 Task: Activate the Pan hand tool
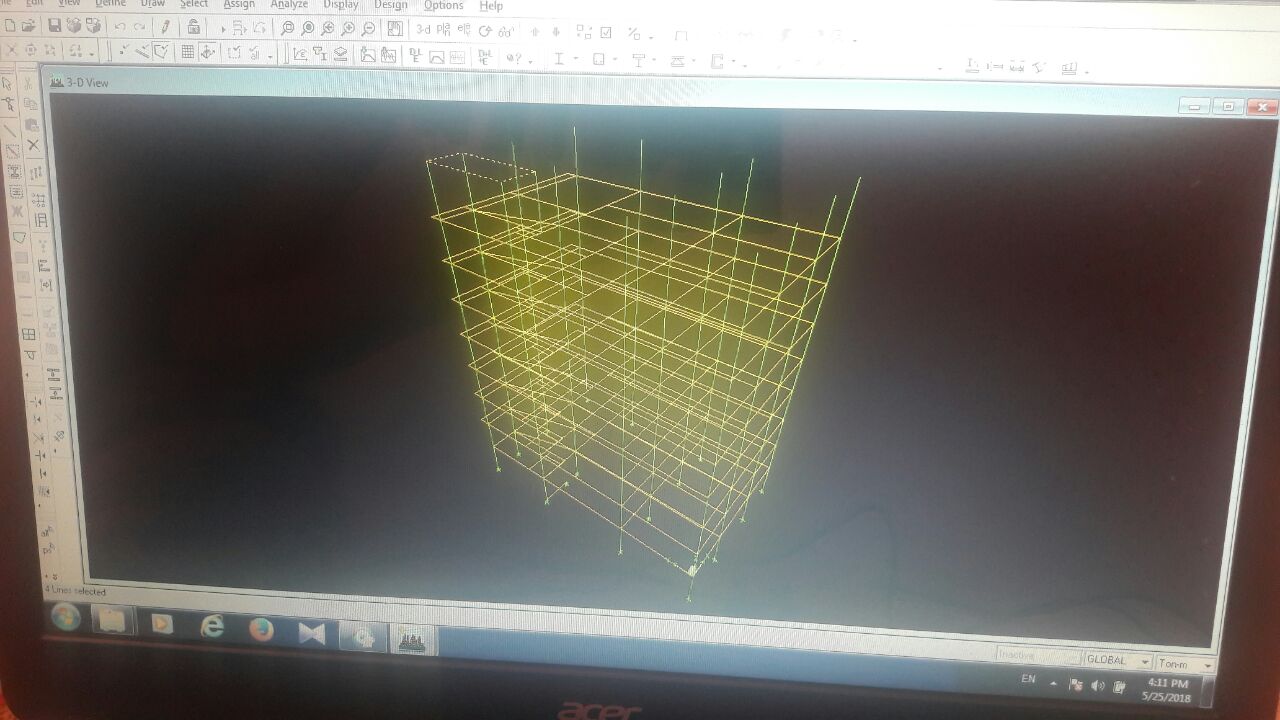click(x=395, y=30)
